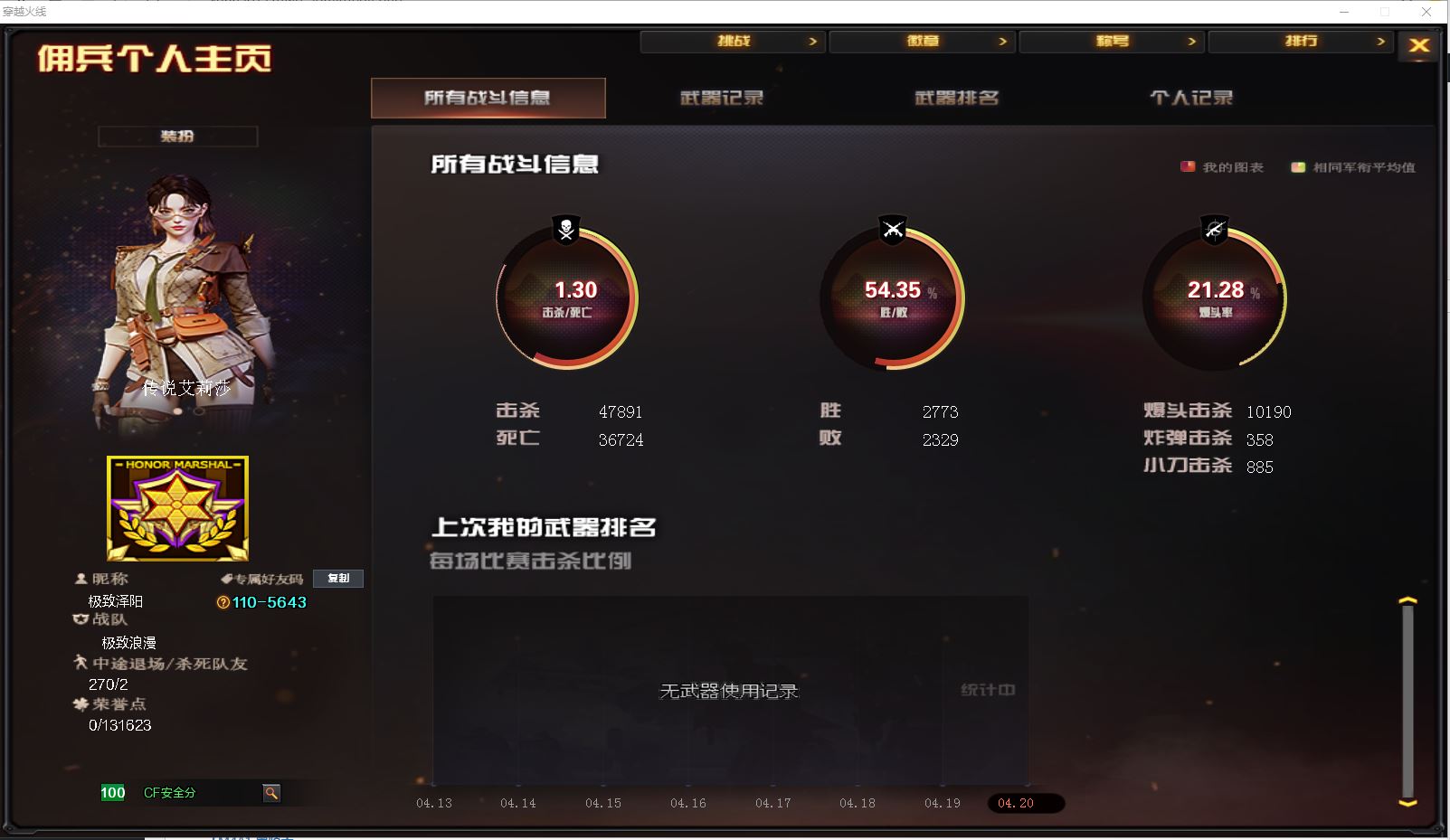Viewport: 1450px width, 840px height.
Task: Click the 复制 button to copy friend code
Action: (x=338, y=579)
